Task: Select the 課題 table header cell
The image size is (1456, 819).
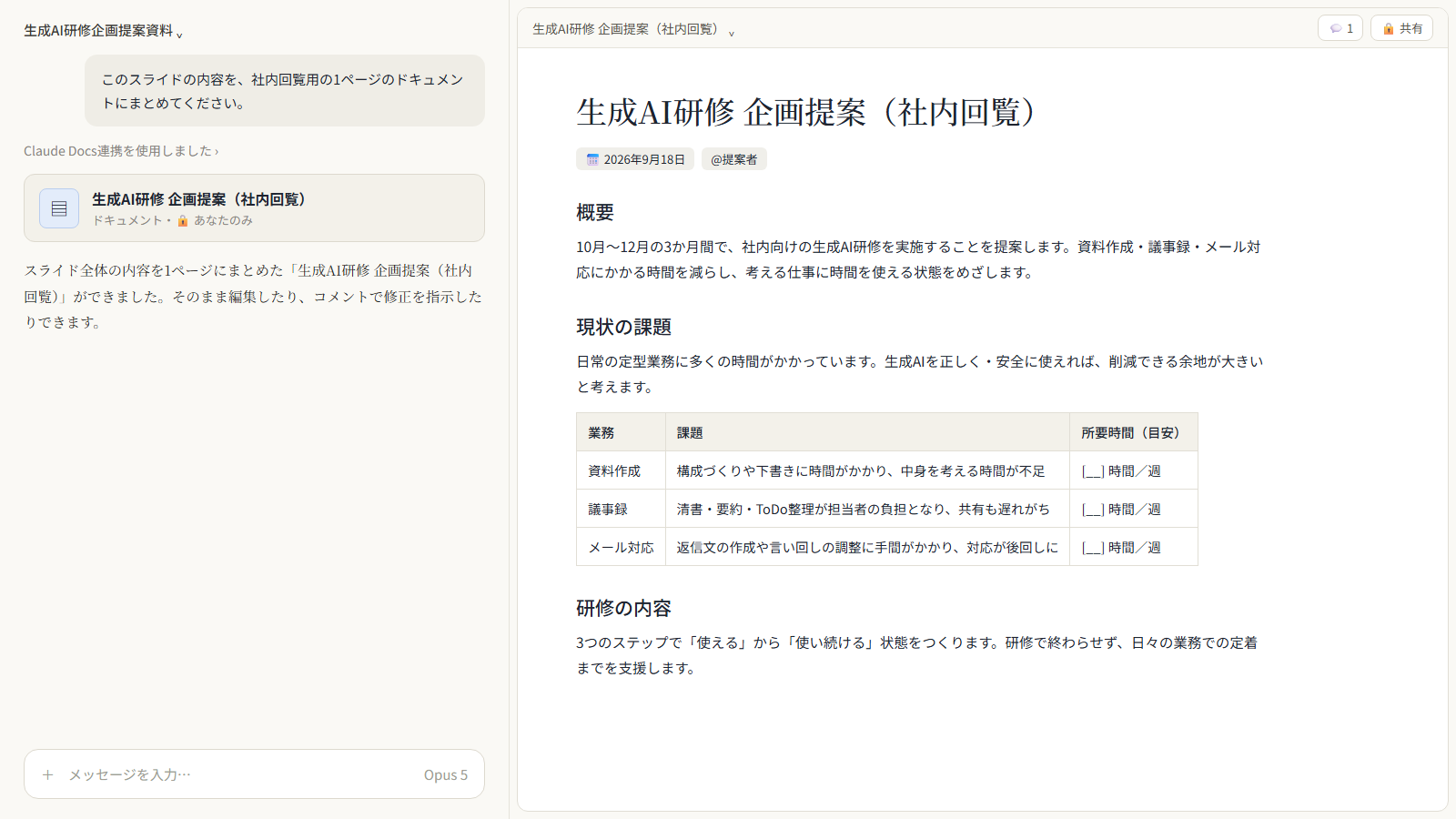Action: click(867, 432)
